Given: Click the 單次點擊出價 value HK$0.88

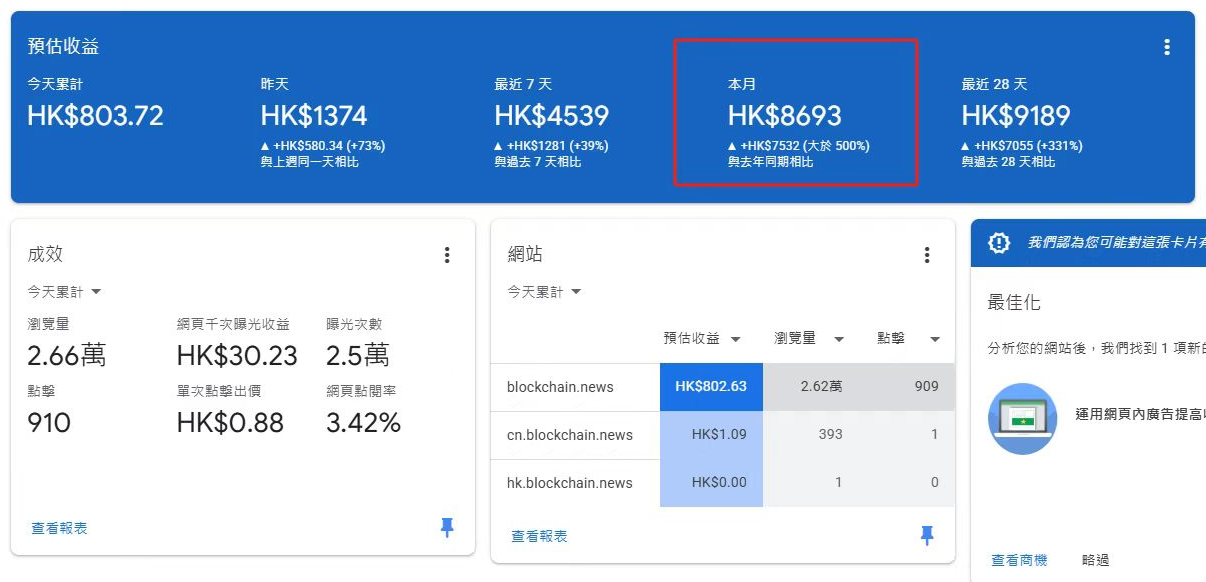Looking at the screenshot, I should point(230,423).
